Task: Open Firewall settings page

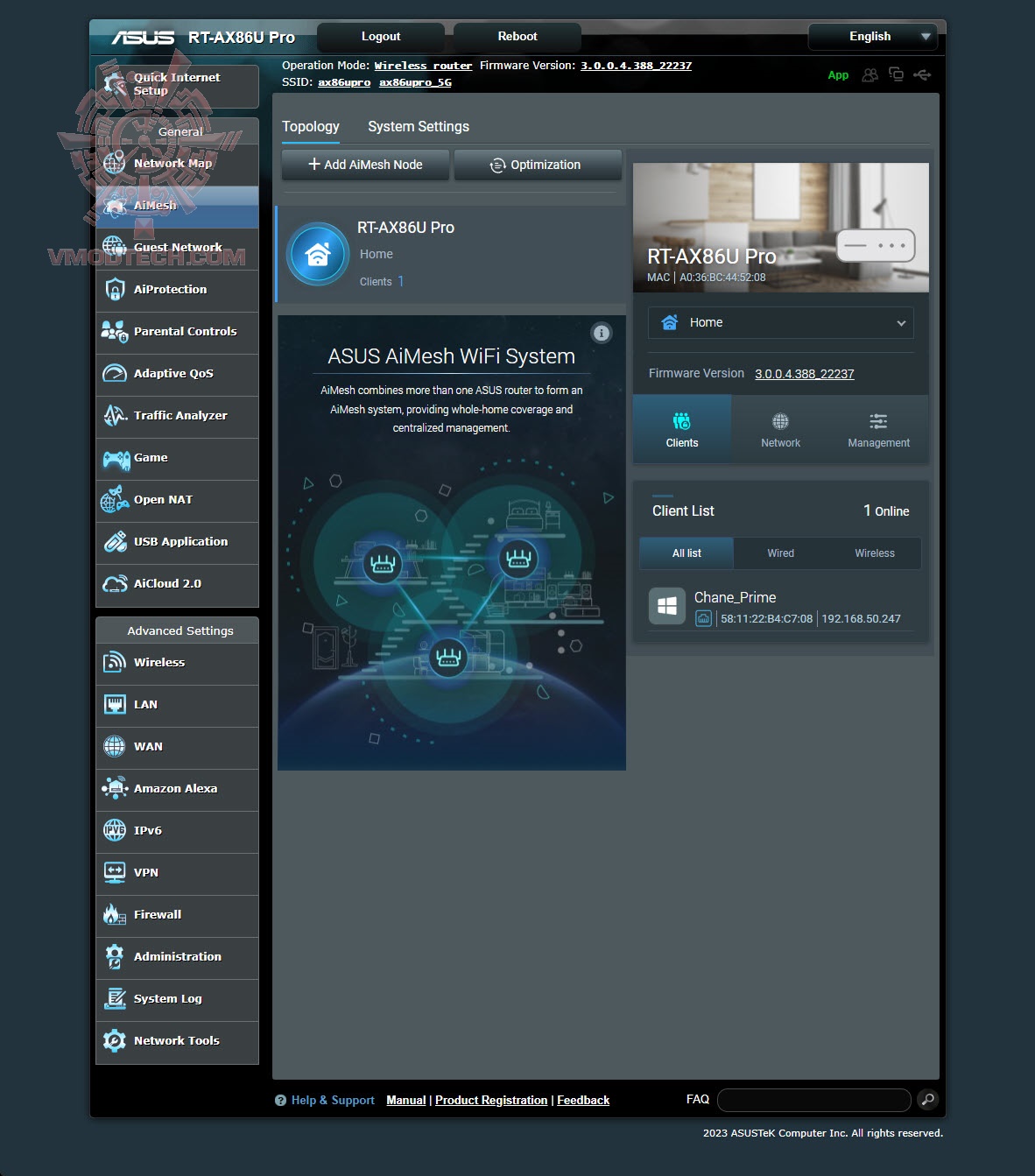Action: tap(177, 915)
